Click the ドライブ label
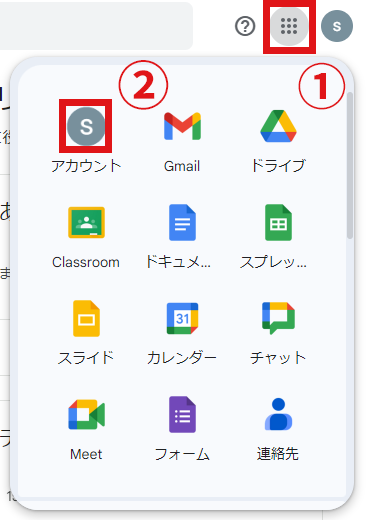Viewport: 371px width, 520px height. tap(278, 166)
